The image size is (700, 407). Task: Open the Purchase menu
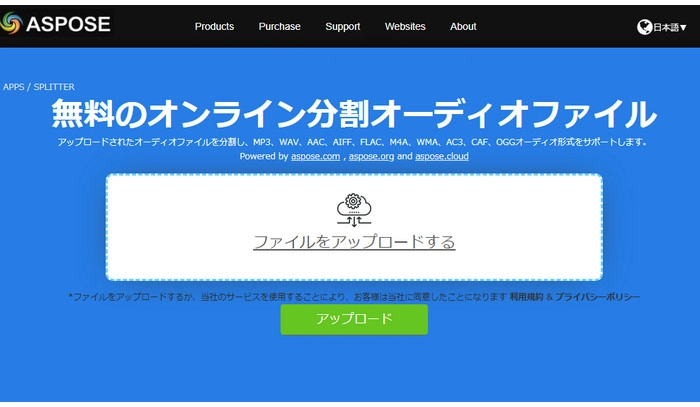279,26
